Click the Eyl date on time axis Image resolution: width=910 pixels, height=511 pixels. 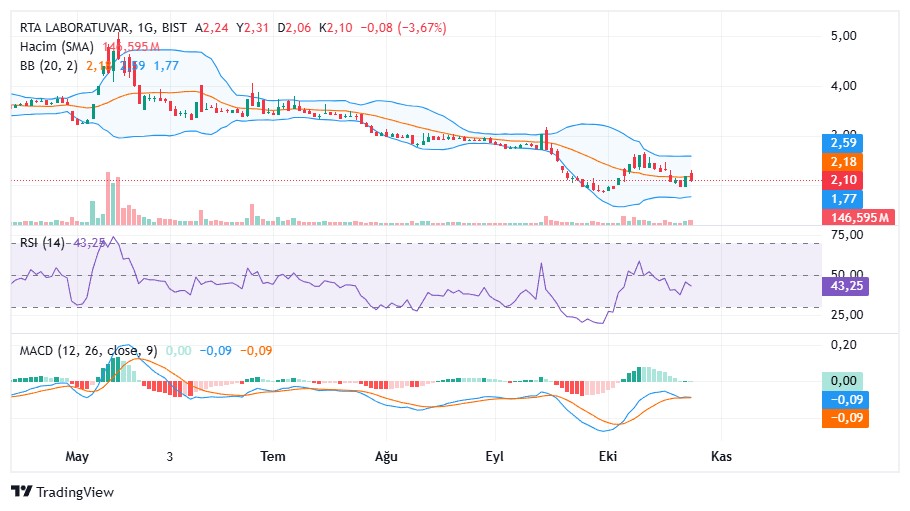[x=494, y=456]
